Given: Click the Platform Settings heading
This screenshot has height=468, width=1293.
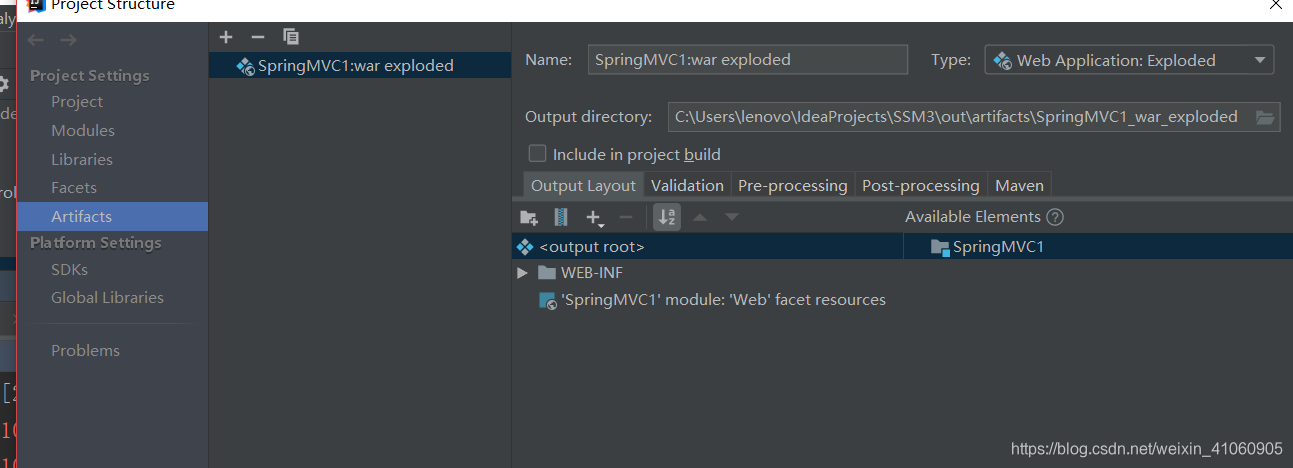Looking at the screenshot, I should [96, 243].
